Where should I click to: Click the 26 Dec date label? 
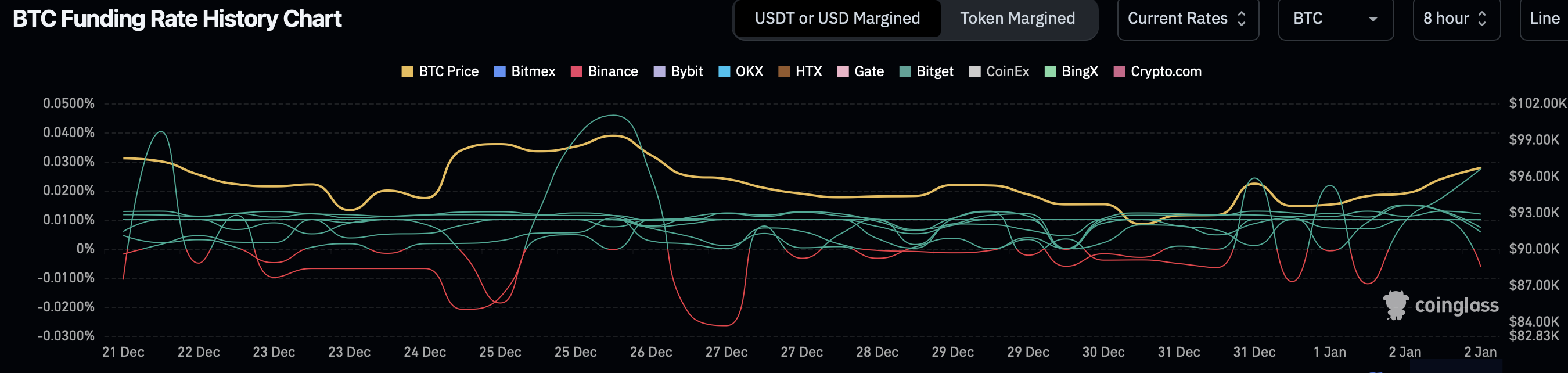click(x=650, y=352)
